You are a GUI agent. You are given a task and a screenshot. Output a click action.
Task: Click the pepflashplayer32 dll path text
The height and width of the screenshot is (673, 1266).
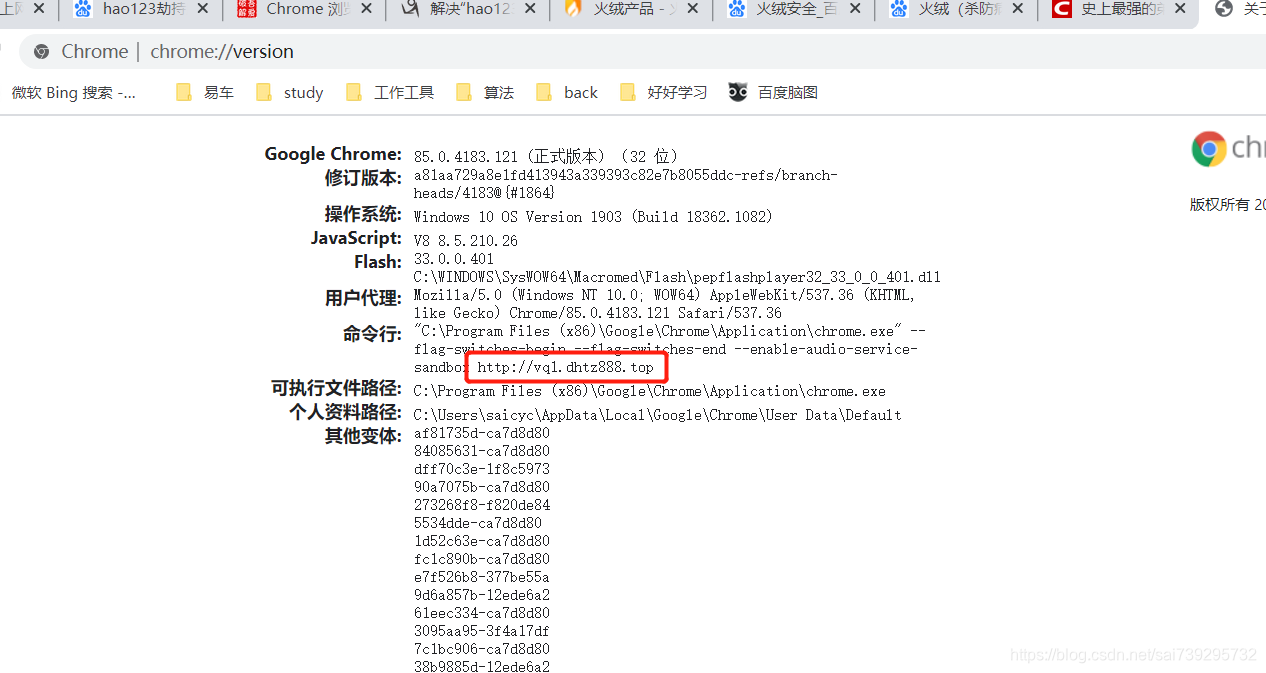pos(677,277)
